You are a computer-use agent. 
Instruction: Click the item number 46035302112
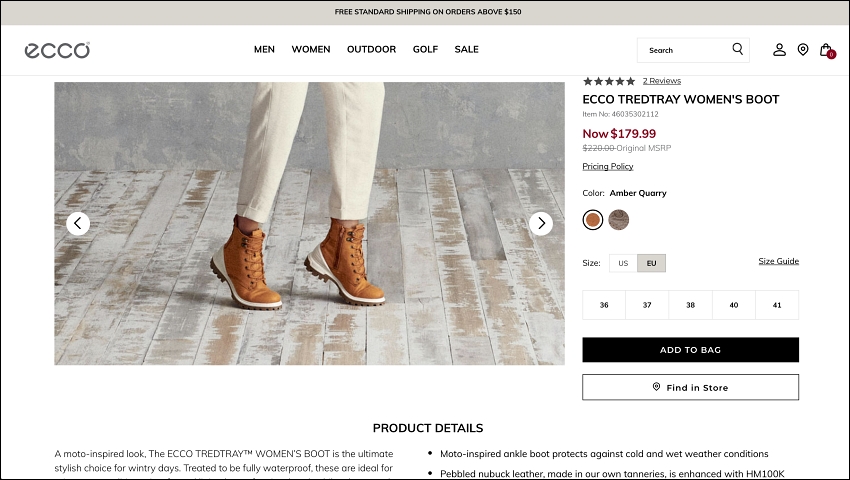620,114
